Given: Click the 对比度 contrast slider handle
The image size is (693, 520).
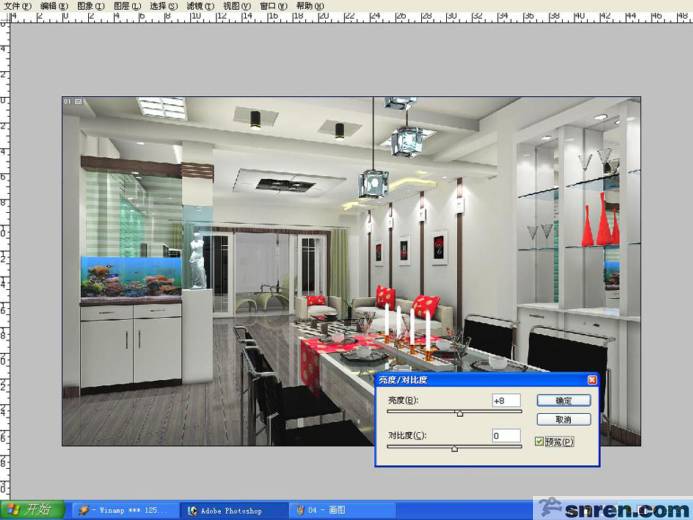Looking at the screenshot, I should [454, 449].
